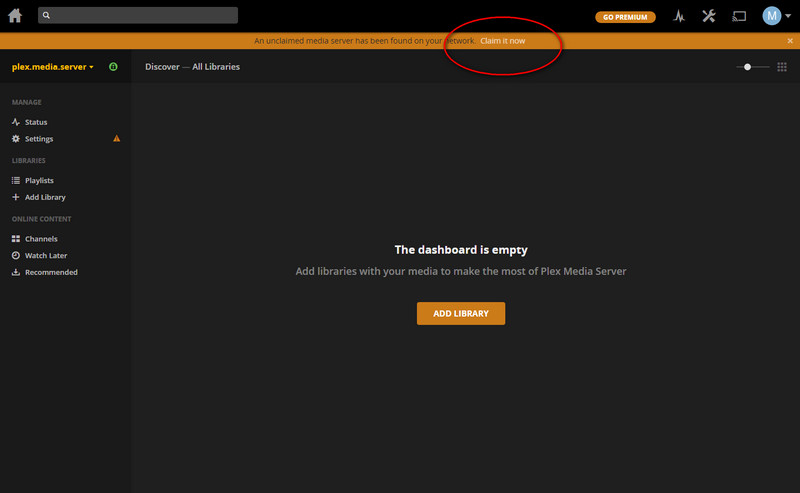Screen dimensions: 800x493
Task: Adjust the thumbnail size slider
Action: coord(753,67)
